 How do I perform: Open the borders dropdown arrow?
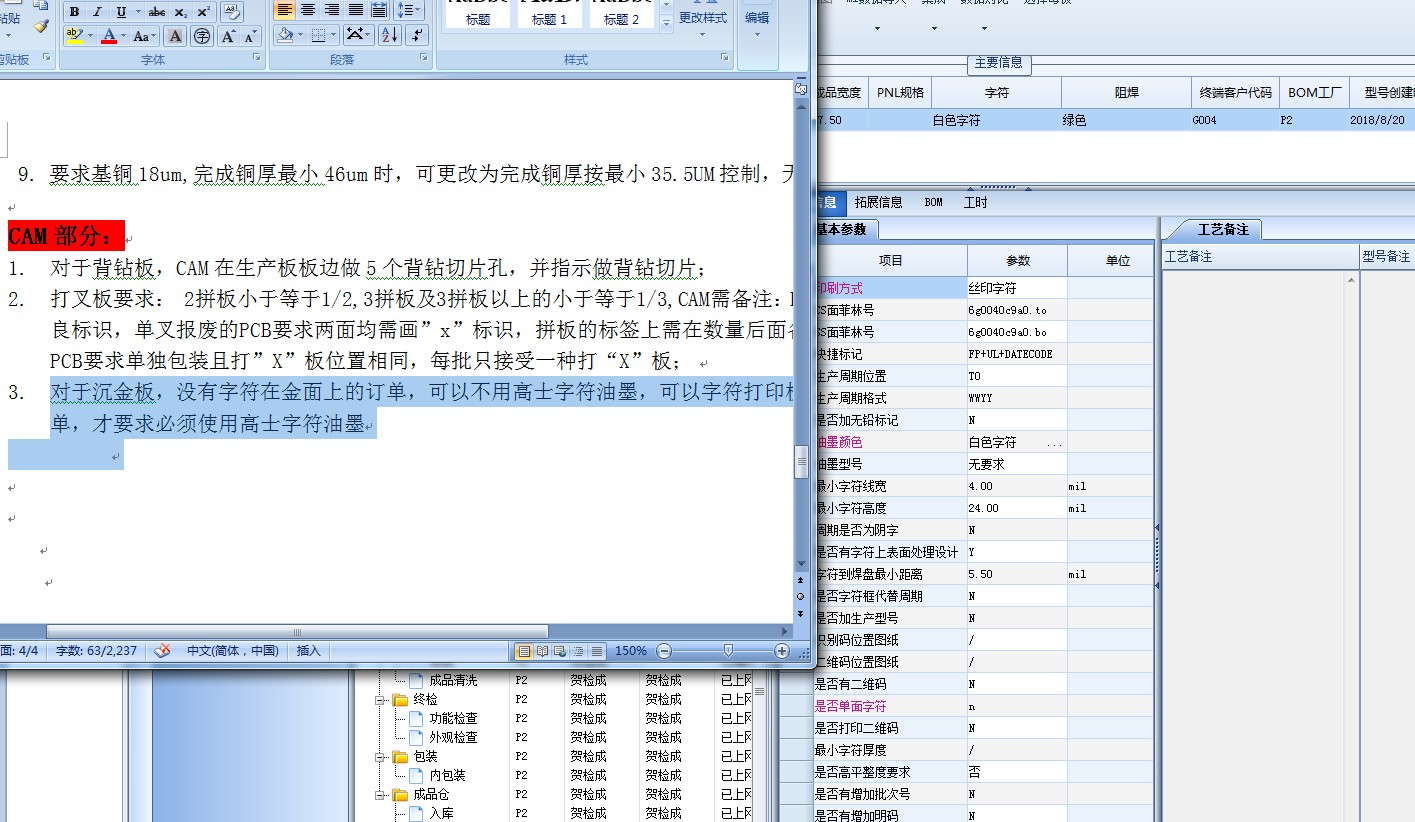tap(334, 36)
